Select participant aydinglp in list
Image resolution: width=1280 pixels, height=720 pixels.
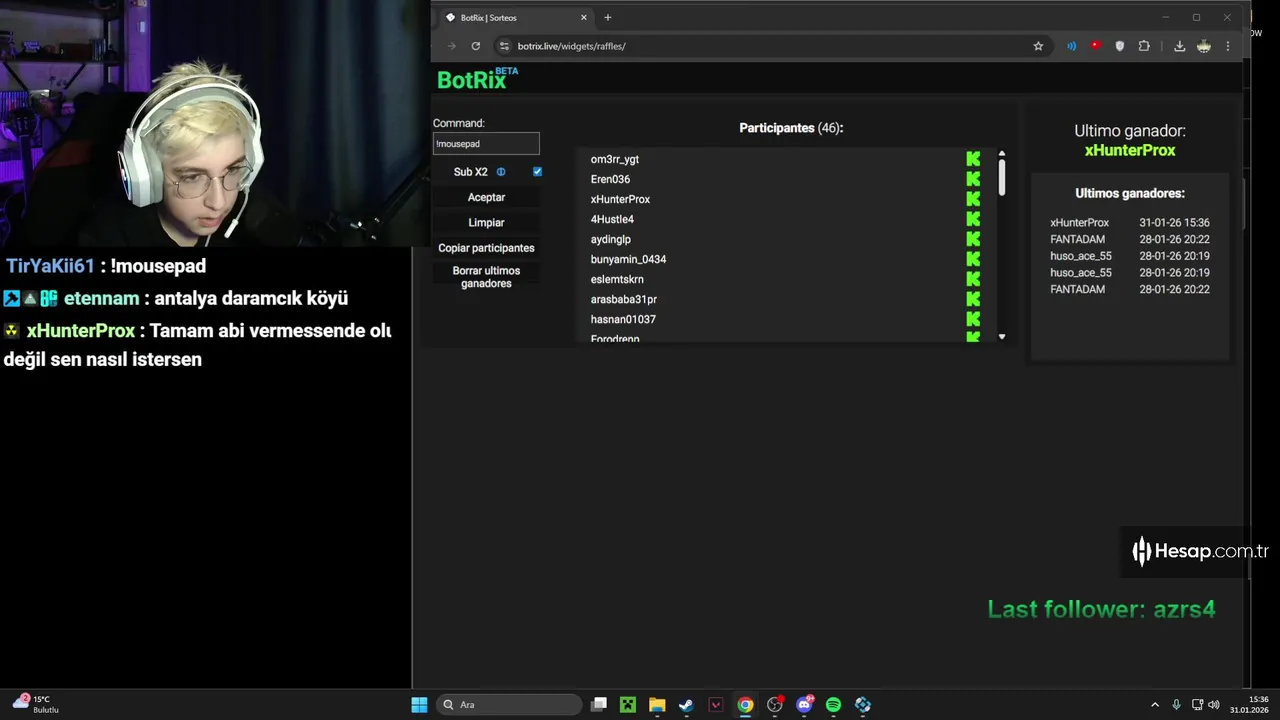(x=610, y=239)
